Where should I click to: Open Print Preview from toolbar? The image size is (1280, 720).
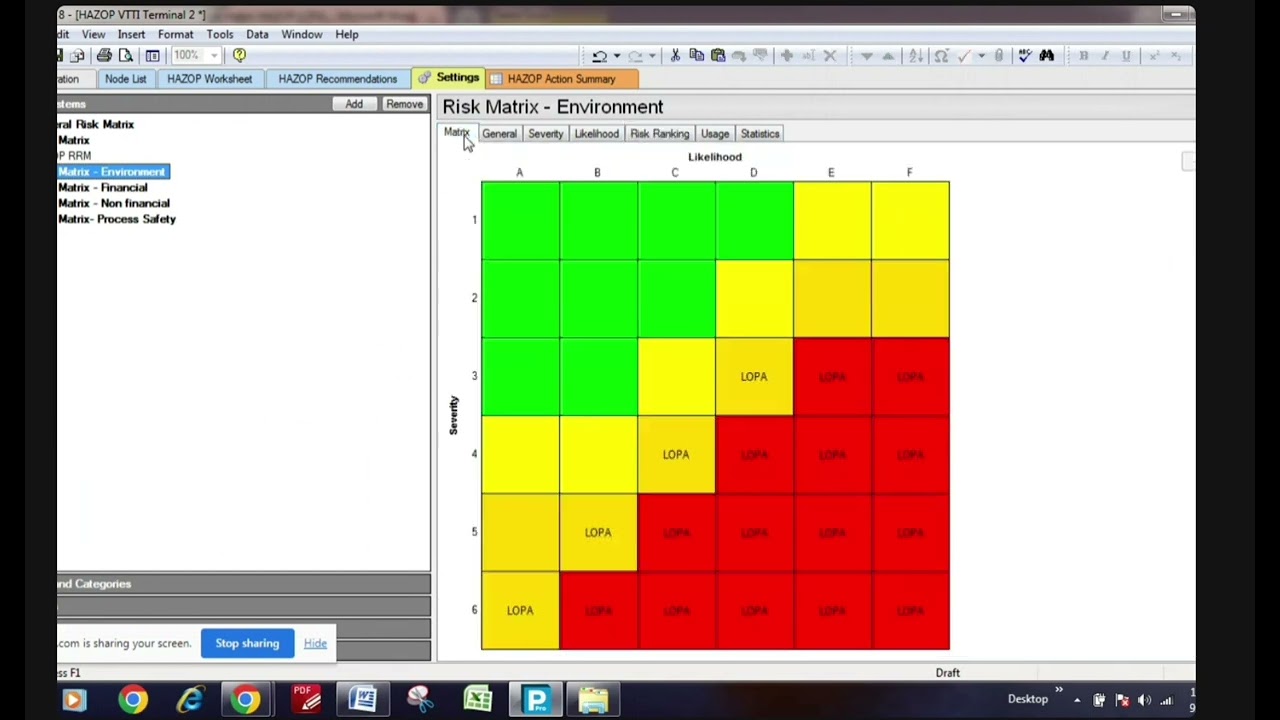[x=126, y=56]
